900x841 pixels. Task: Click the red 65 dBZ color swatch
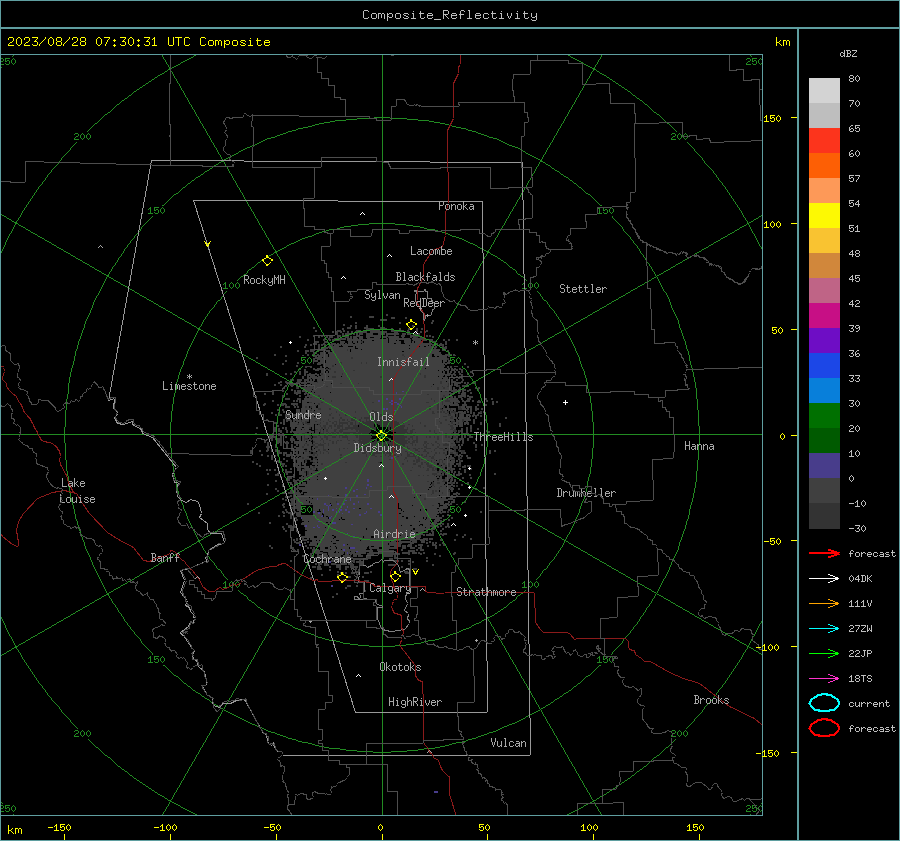[x=824, y=140]
